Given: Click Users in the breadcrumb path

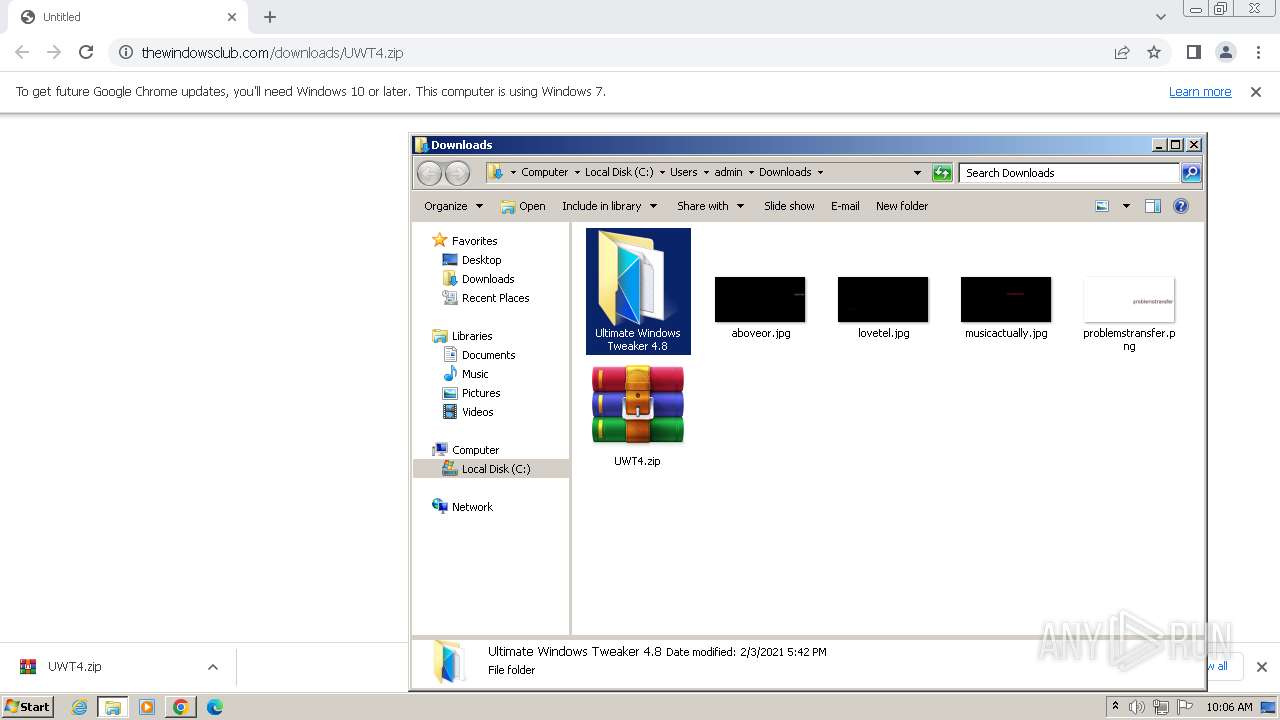Looking at the screenshot, I should coord(684,172).
